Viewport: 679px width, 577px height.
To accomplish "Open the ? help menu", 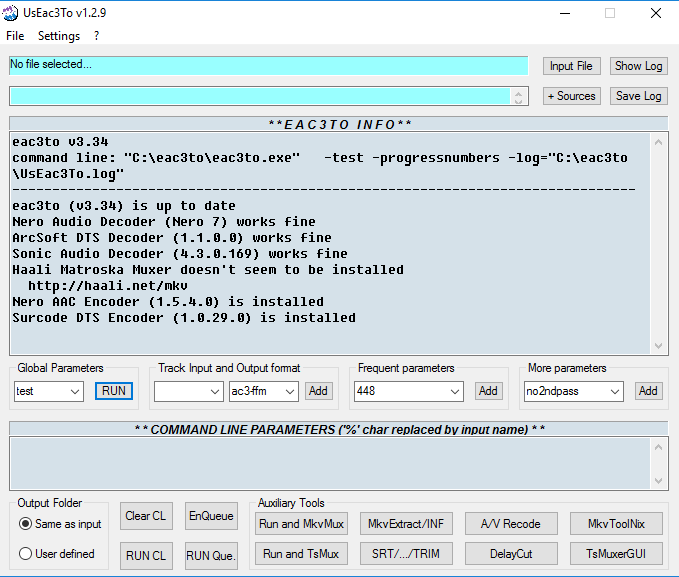I will [x=96, y=36].
